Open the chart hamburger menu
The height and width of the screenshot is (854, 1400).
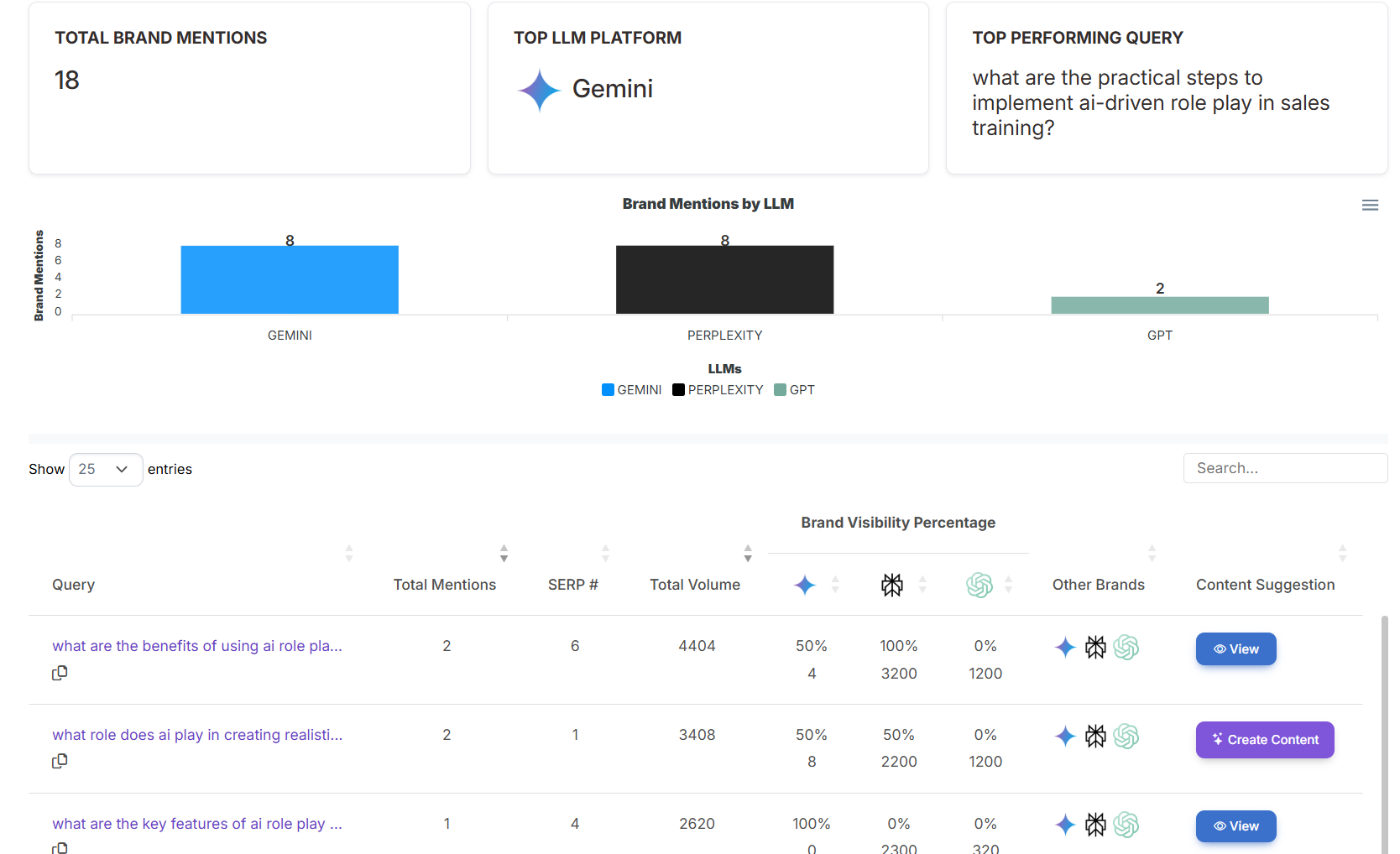point(1370,206)
